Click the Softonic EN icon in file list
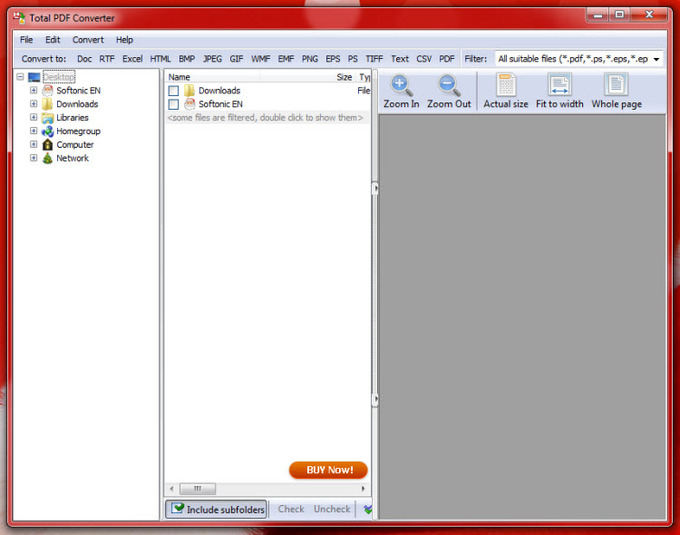680x535 pixels. [190, 104]
